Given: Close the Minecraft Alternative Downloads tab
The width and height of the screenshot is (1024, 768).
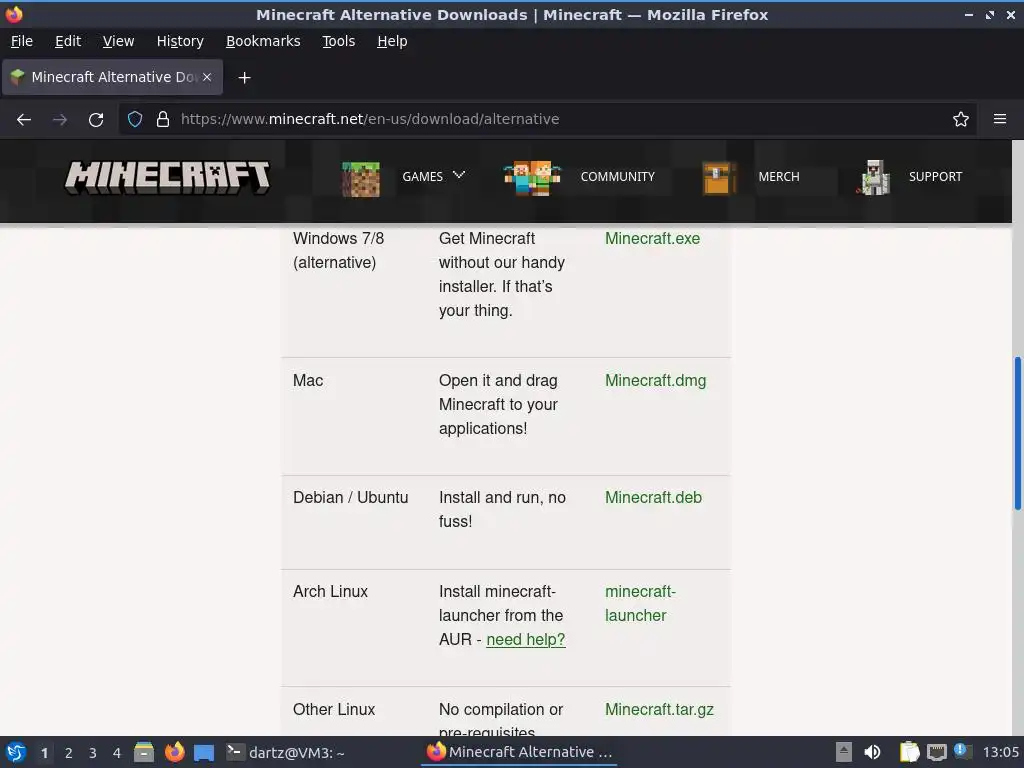Looking at the screenshot, I should (207, 77).
